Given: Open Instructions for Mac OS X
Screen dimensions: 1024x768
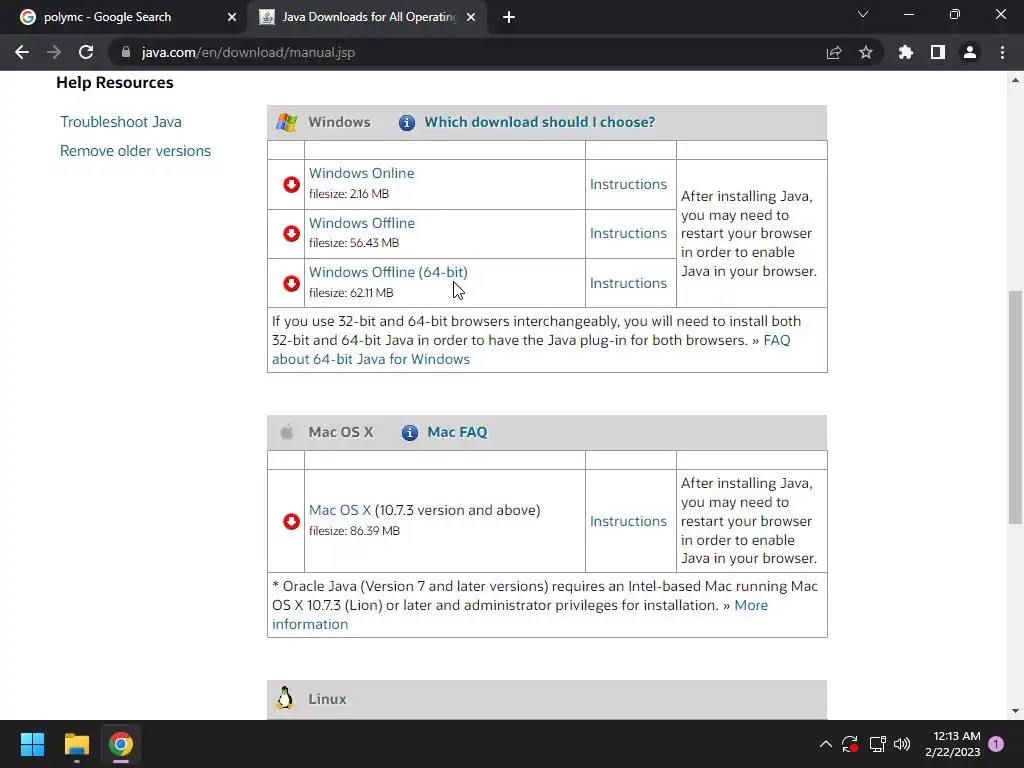Looking at the screenshot, I should [628, 521].
